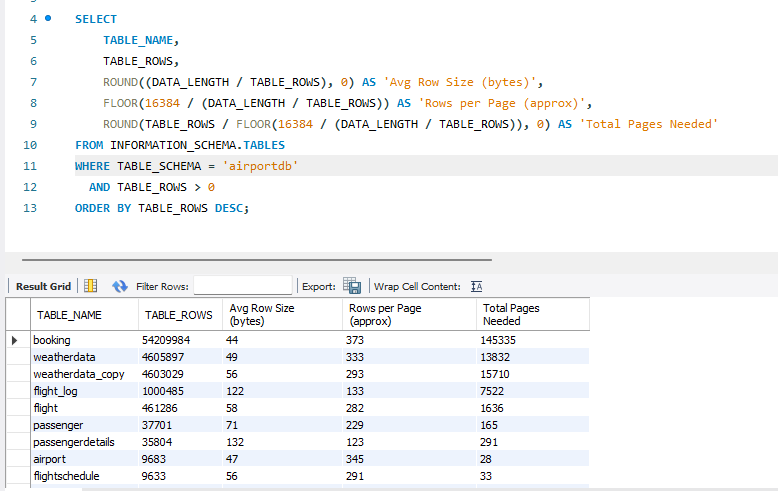The height and width of the screenshot is (491, 778).
Task: Click the blue statement marker on line 4
Action: (47, 19)
